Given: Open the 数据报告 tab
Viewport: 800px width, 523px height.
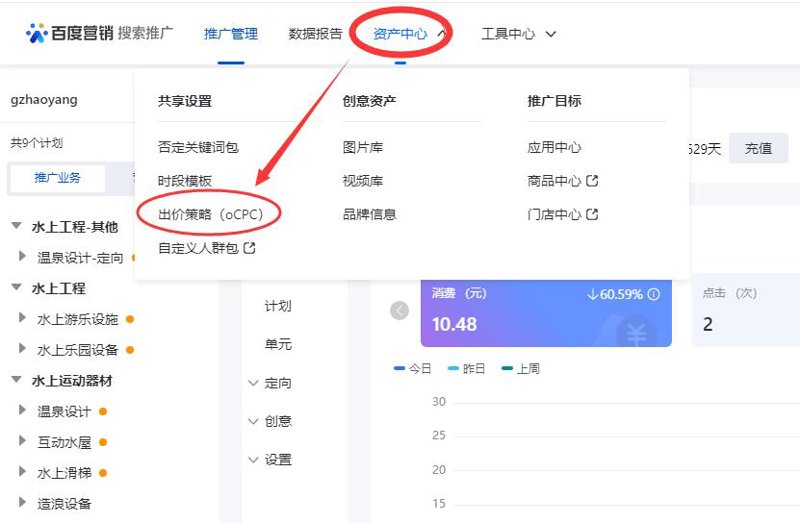Looking at the screenshot, I should [x=315, y=34].
